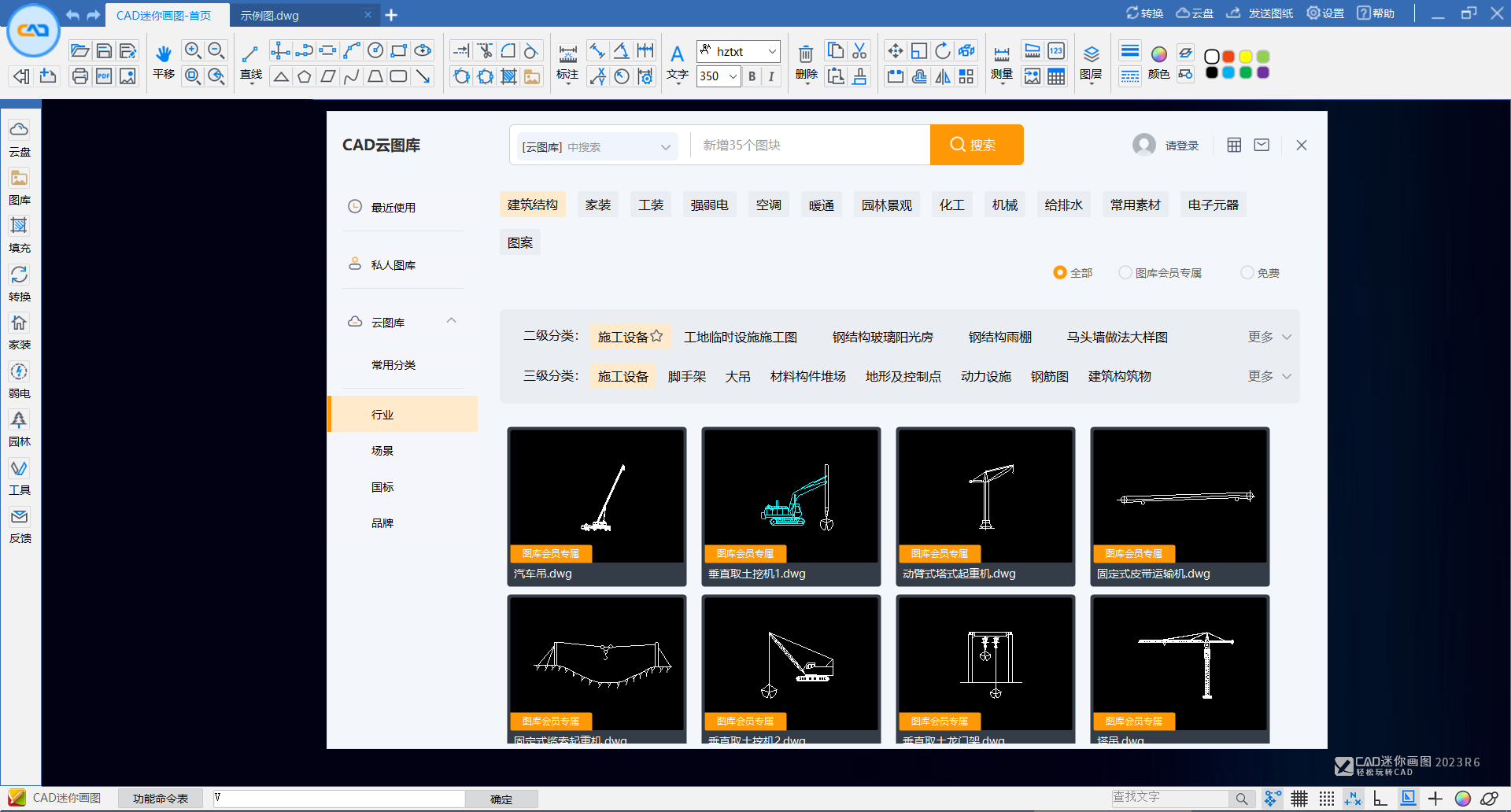Click the Zoom Out magnifier icon

pyautogui.click(x=216, y=51)
